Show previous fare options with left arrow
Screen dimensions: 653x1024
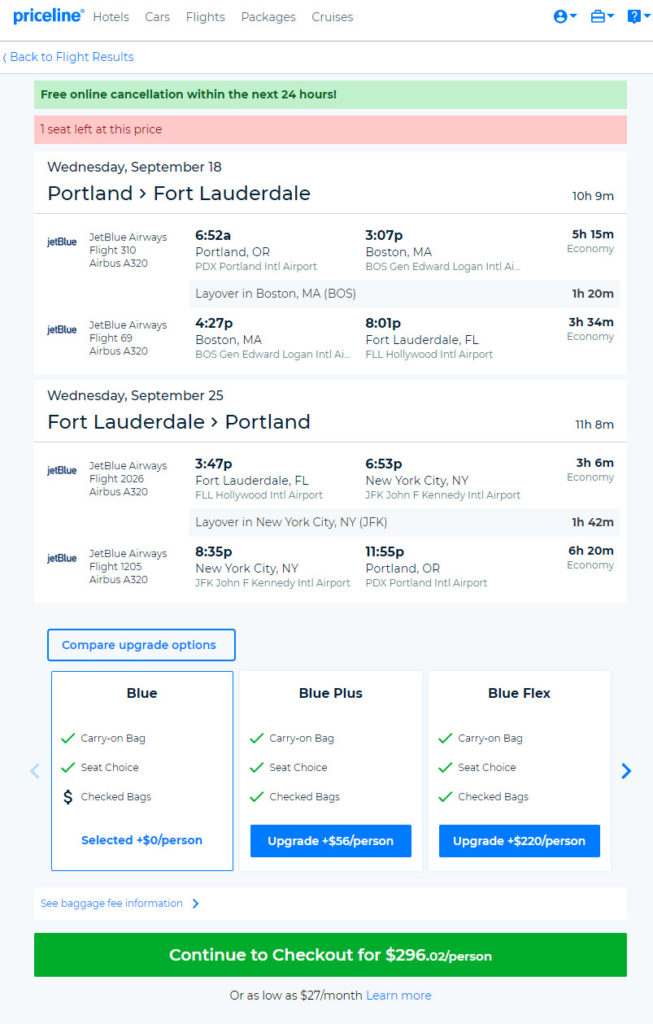(35, 771)
